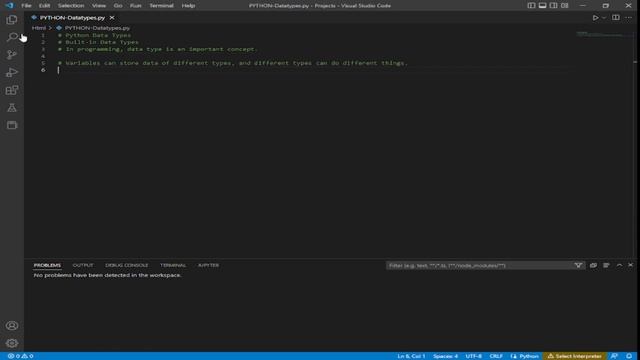This screenshot has height=360, width=640.
Task: Select the PYTHON-Datatypes.py editor tab
Action: point(72,18)
